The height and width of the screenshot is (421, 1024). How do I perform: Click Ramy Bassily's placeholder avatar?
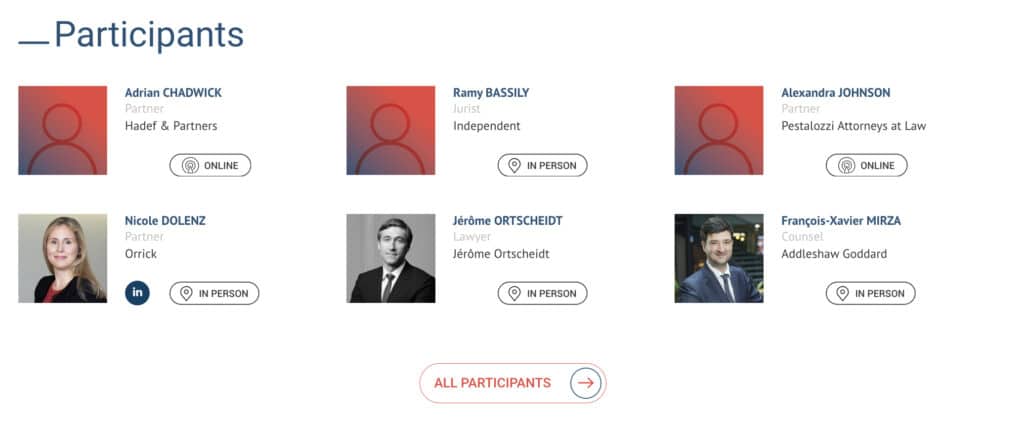pos(390,130)
